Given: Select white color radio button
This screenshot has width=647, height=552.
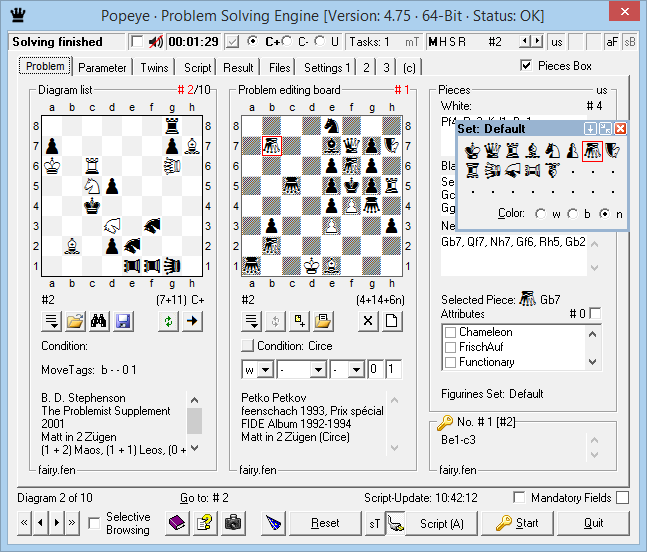Looking at the screenshot, I should click(540, 214).
